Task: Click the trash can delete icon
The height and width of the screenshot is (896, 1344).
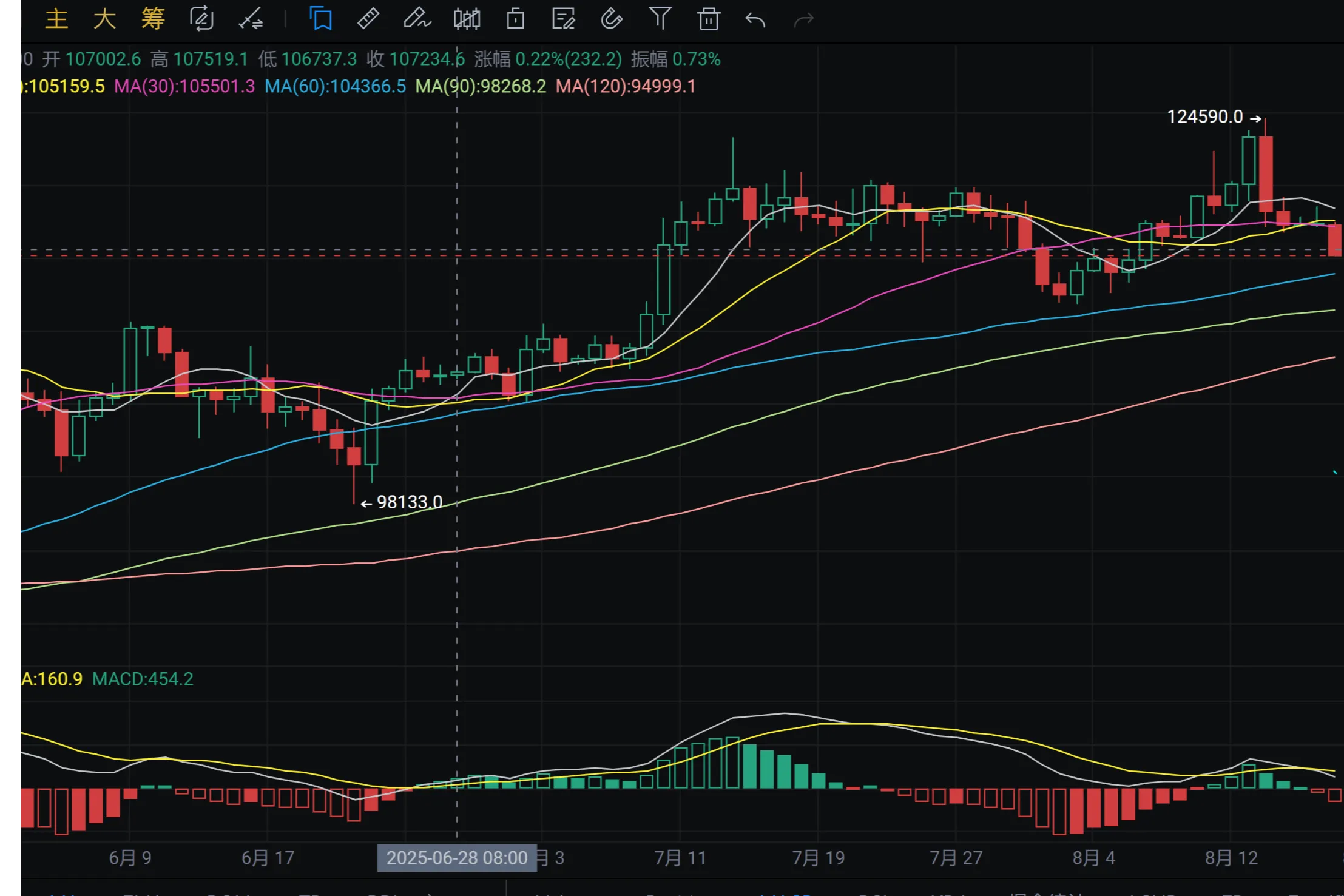Action: (708, 19)
